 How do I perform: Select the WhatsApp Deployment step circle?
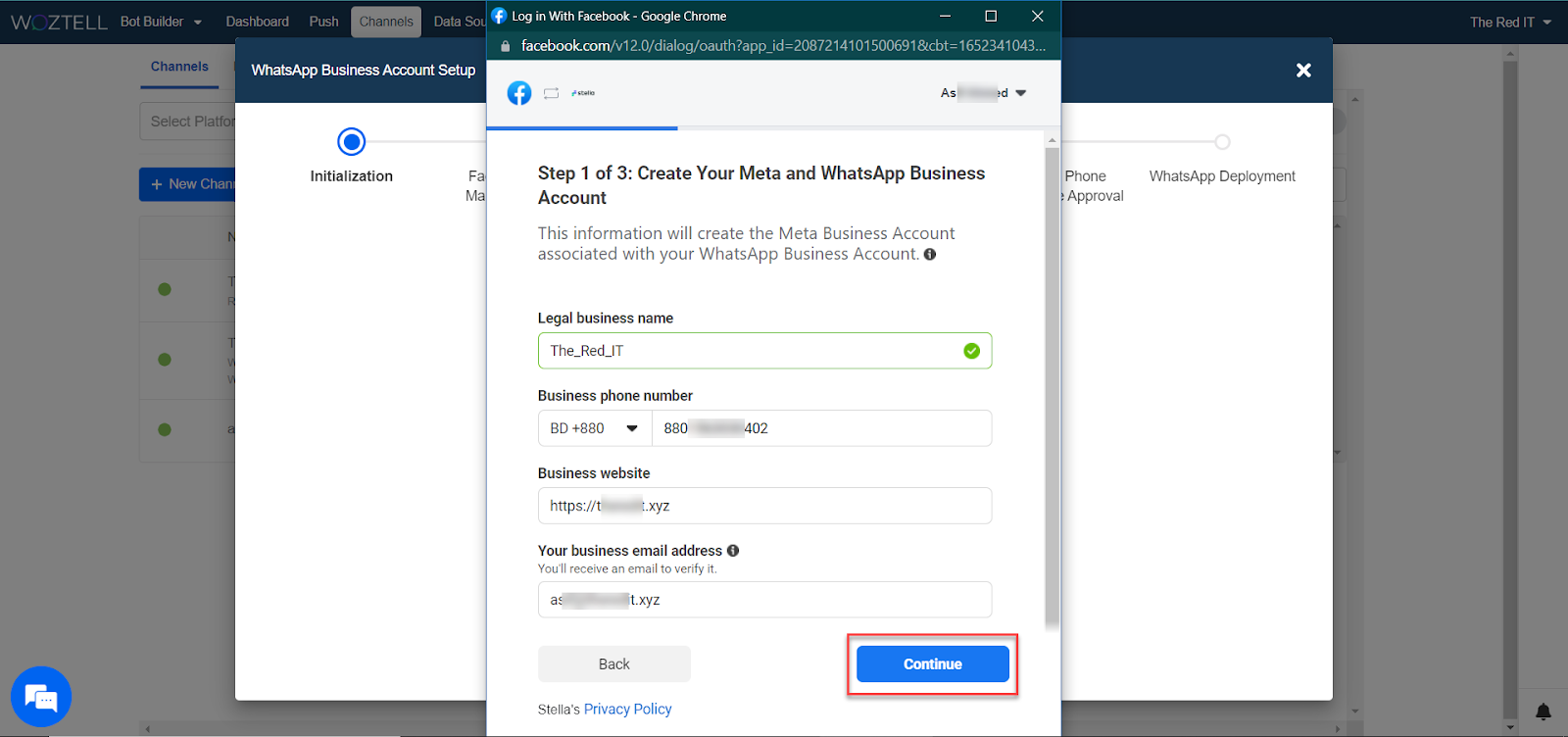pyautogui.click(x=1222, y=142)
